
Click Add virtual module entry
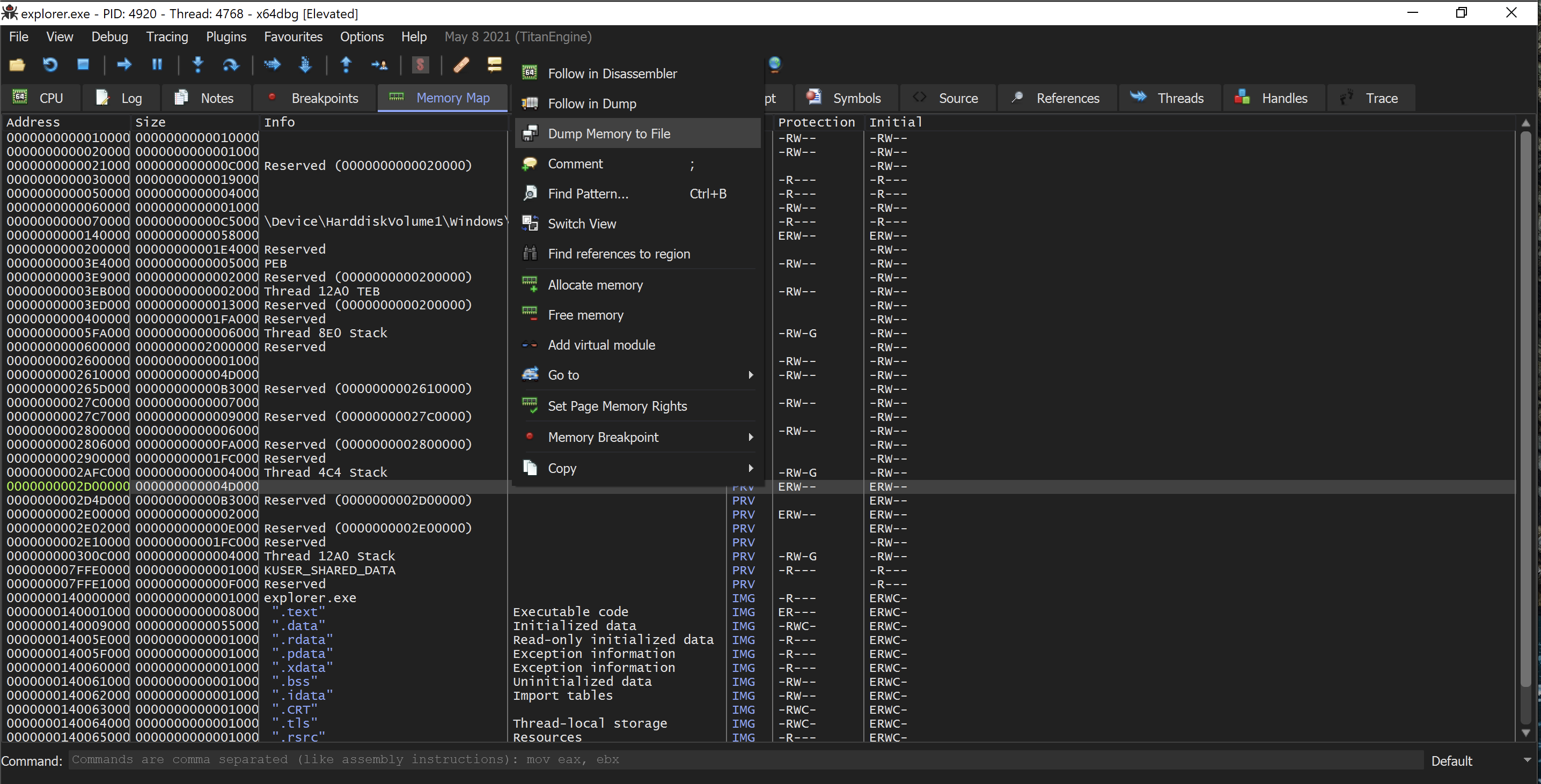[x=637, y=344]
